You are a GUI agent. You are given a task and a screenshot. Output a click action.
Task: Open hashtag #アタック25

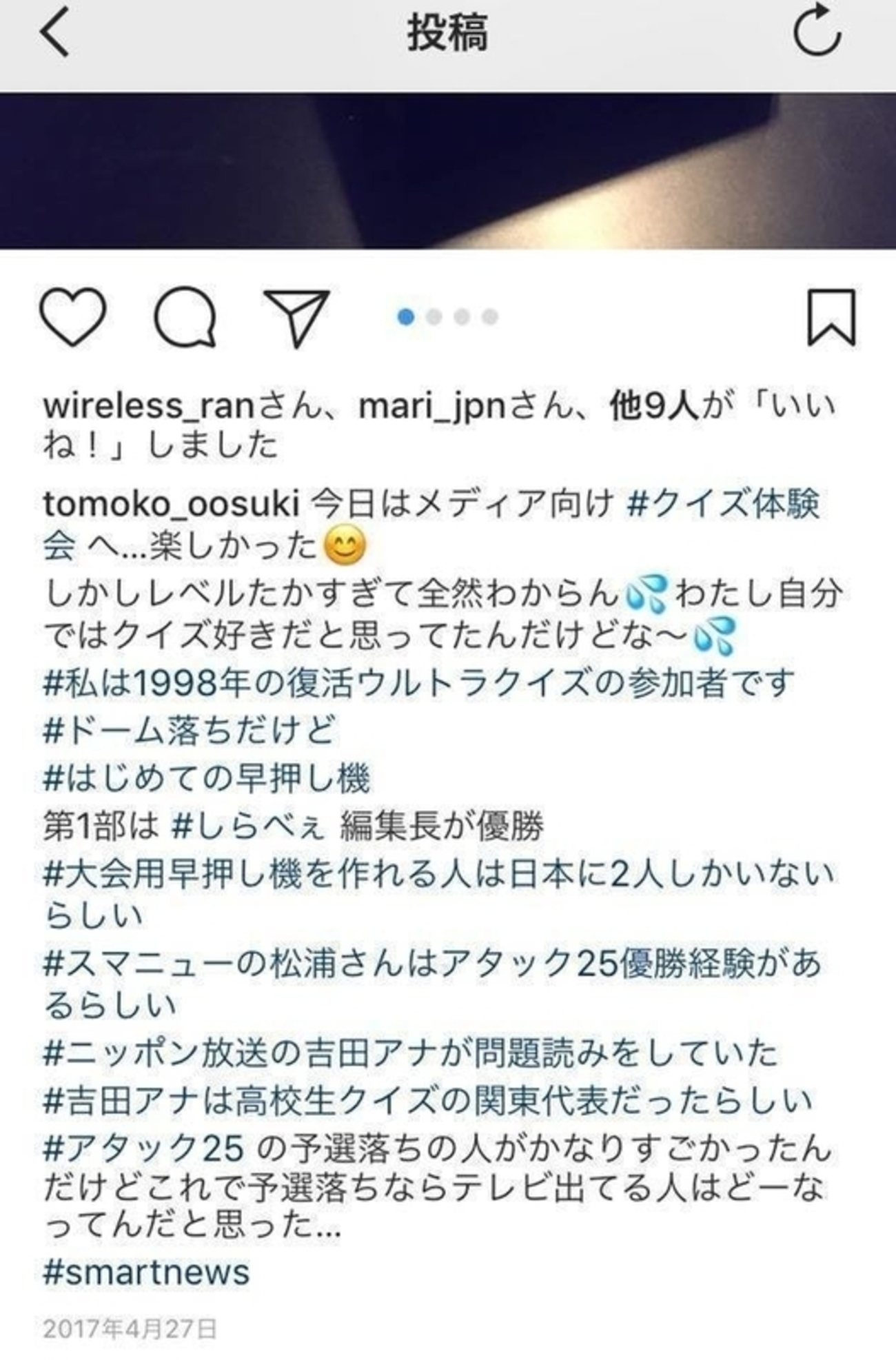tap(144, 1149)
